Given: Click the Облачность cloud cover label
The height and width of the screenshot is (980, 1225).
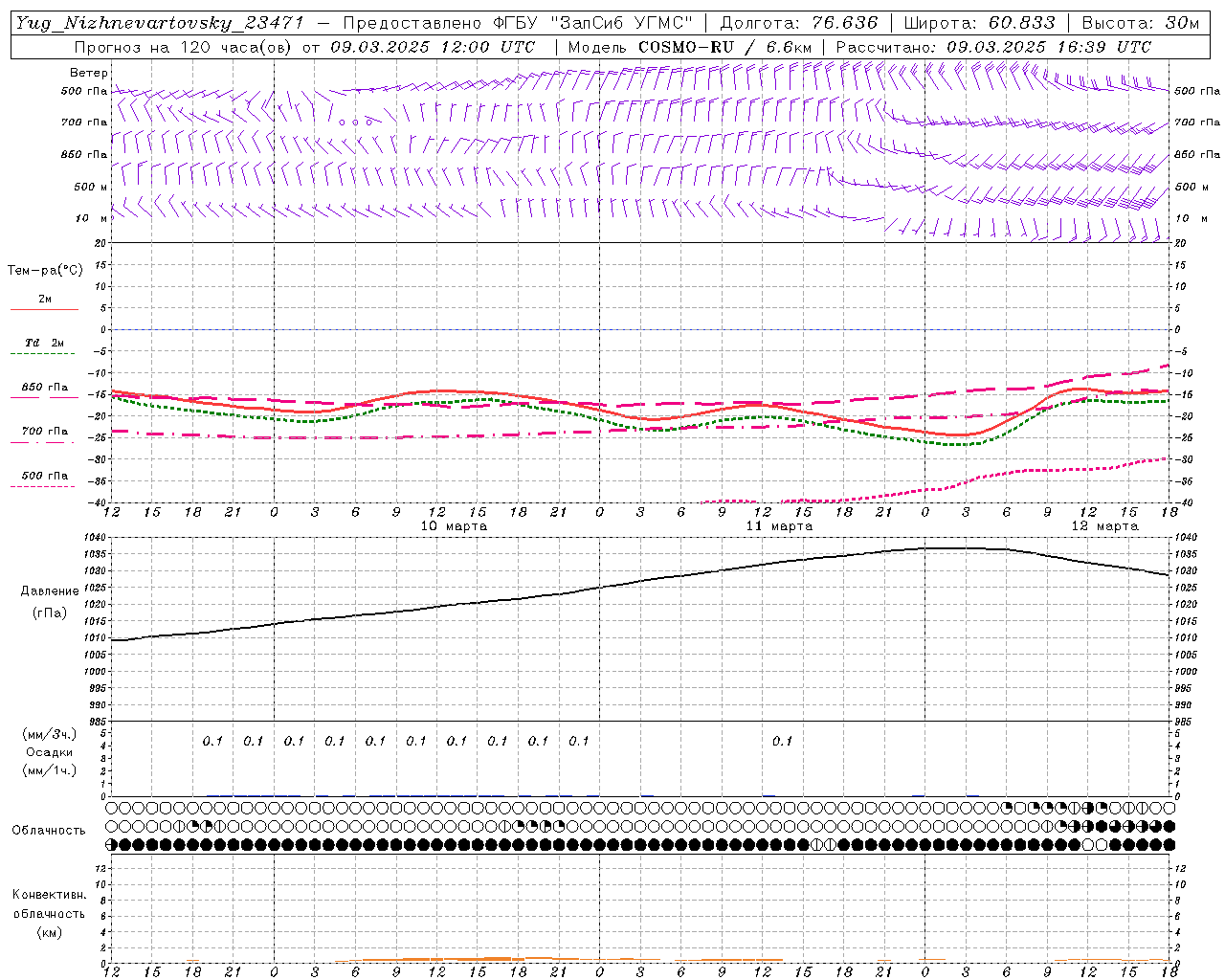Looking at the screenshot, I should [x=49, y=830].
